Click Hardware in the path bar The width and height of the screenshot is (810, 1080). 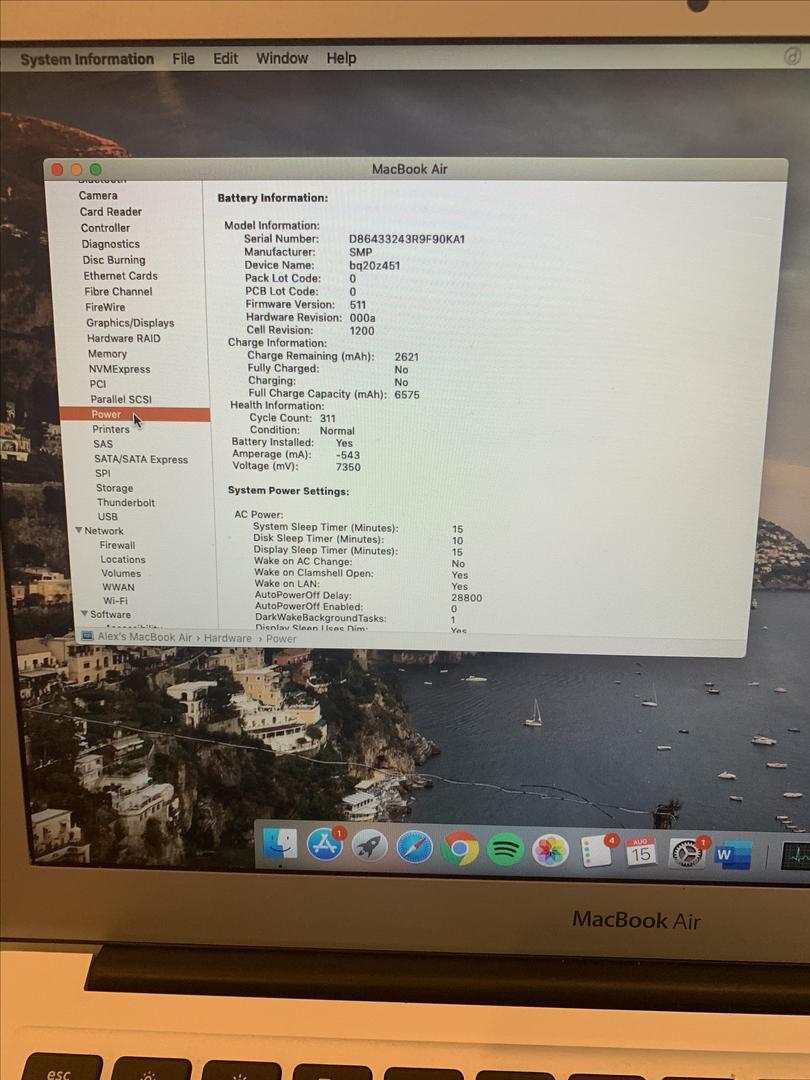228,638
